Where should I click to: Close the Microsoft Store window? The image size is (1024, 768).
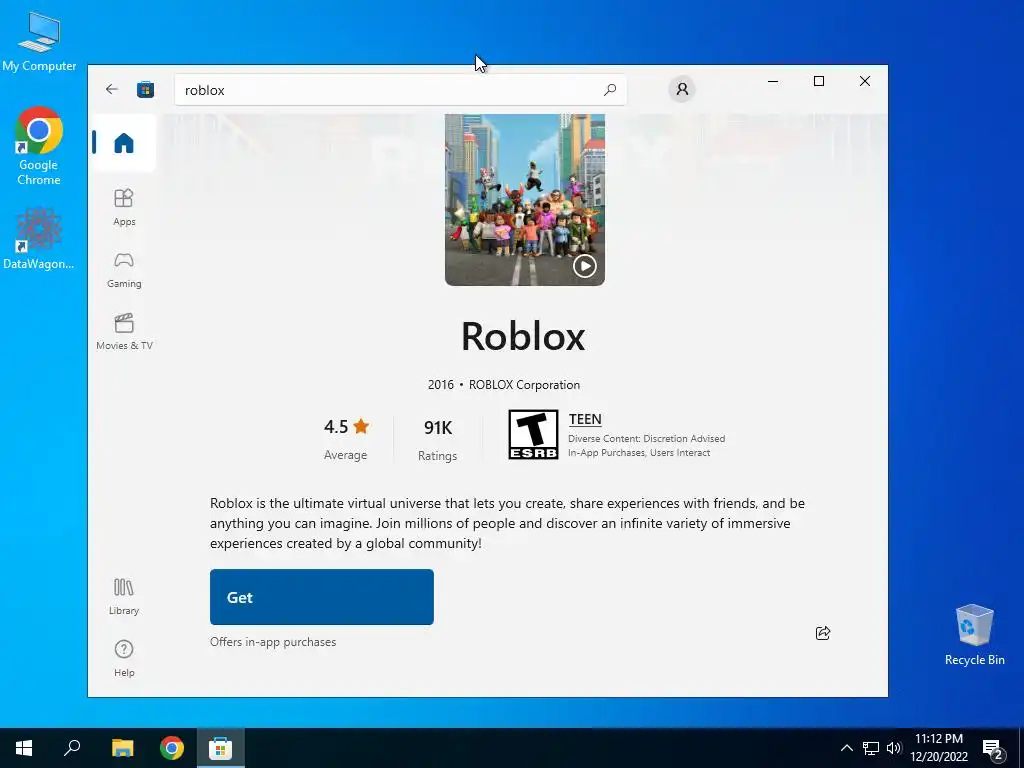tap(865, 82)
